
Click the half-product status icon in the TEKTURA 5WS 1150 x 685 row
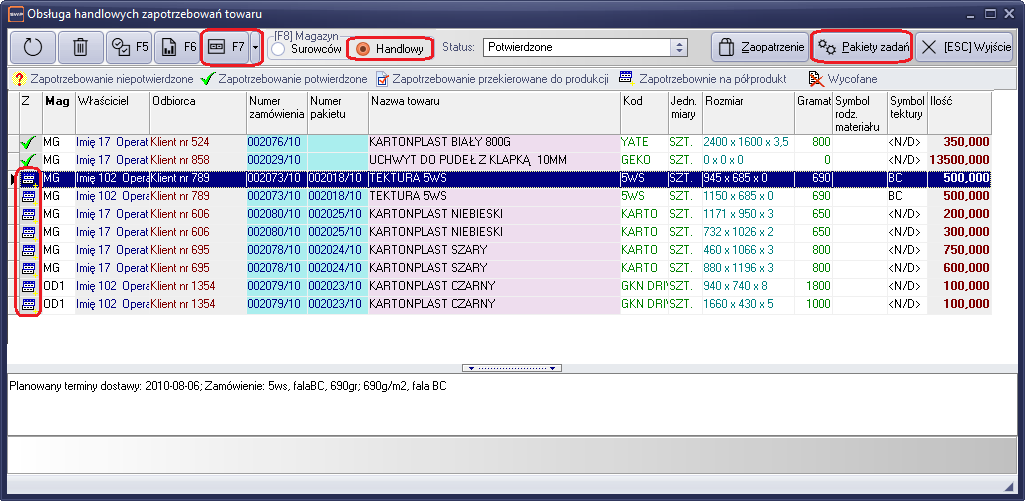tap(28, 196)
